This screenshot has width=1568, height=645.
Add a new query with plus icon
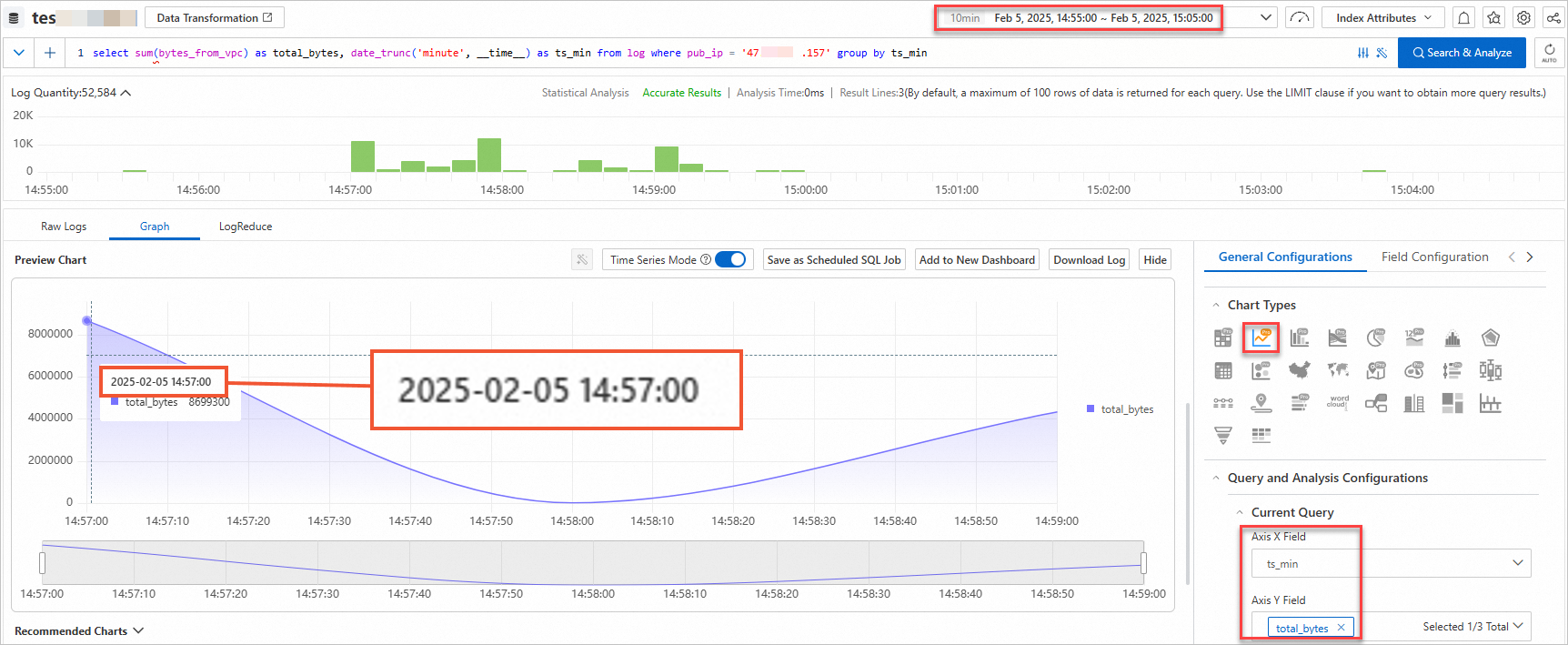point(50,53)
